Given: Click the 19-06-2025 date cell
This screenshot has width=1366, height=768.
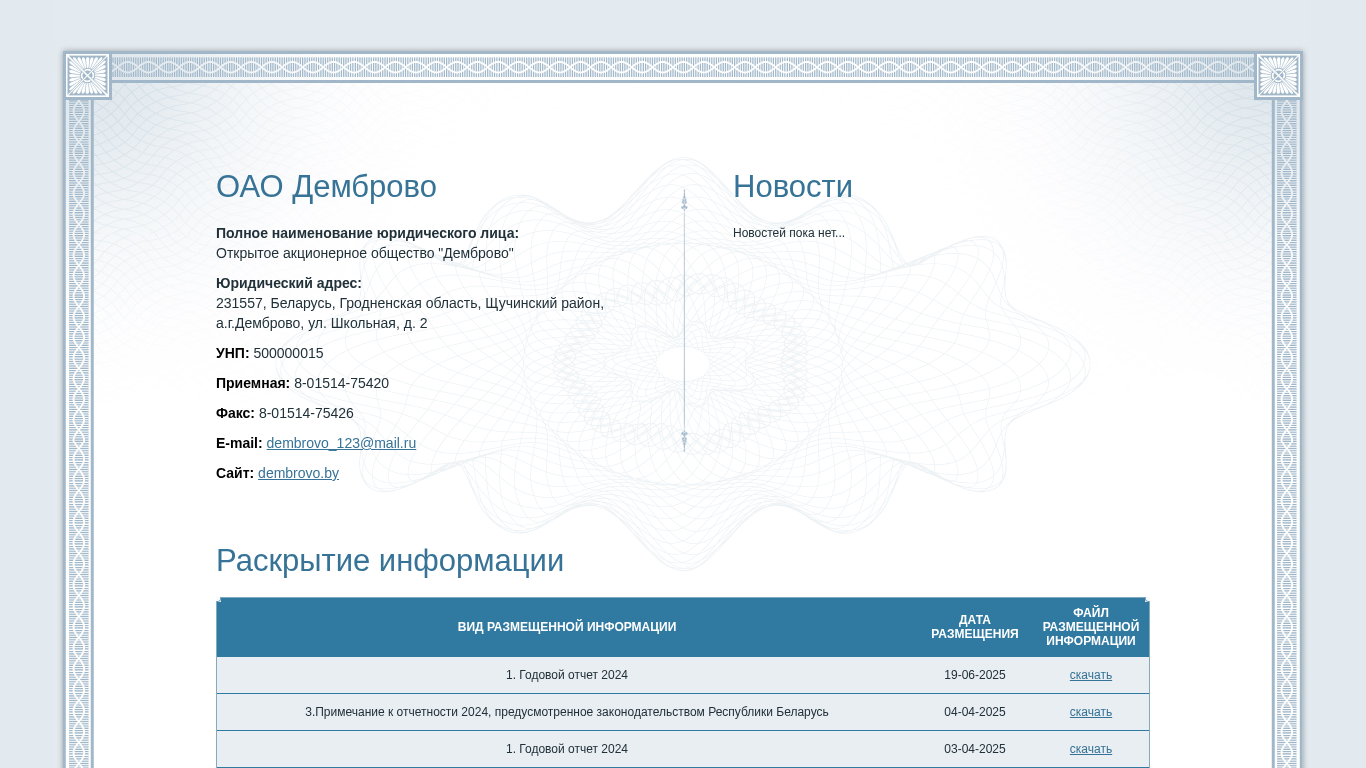Looking at the screenshot, I should [x=974, y=675].
